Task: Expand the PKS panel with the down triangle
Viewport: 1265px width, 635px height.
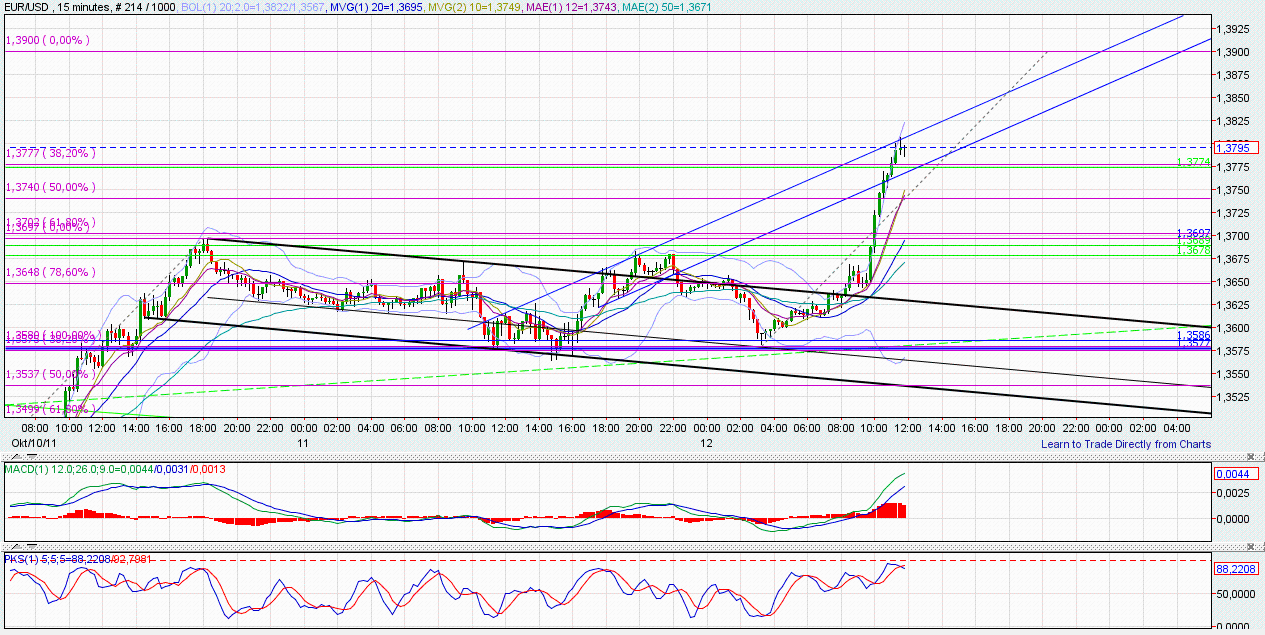Action: [31, 546]
